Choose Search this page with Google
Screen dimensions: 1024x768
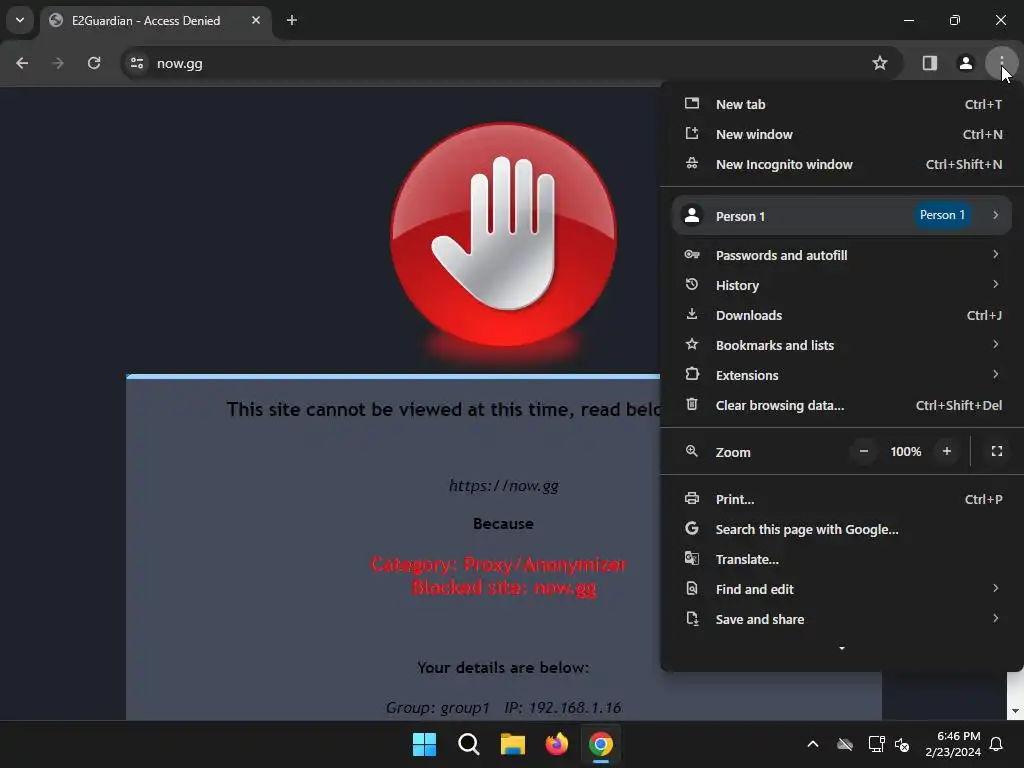pyautogui.click(x=842, y=530)
